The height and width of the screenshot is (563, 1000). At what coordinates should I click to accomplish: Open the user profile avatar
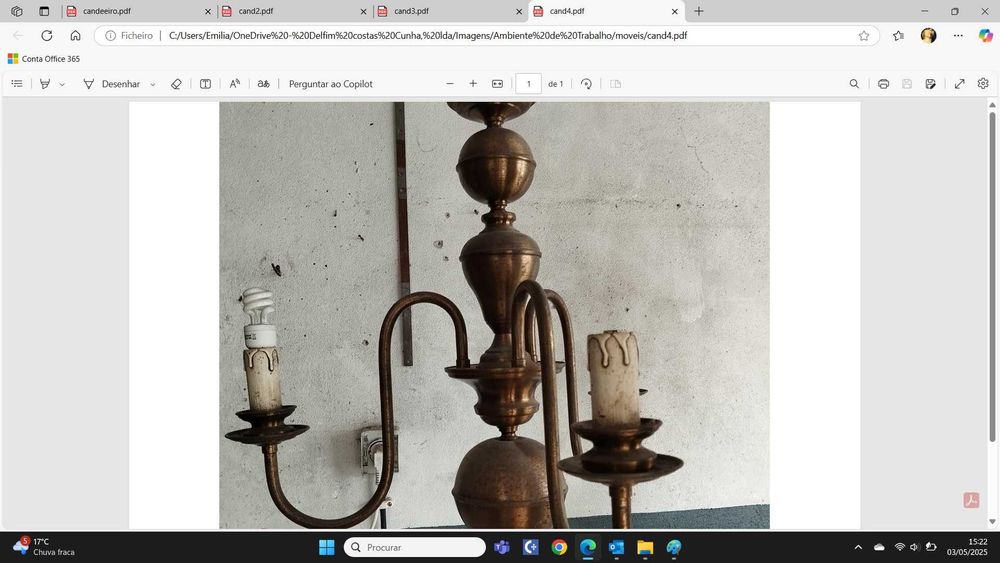point(929,36)
